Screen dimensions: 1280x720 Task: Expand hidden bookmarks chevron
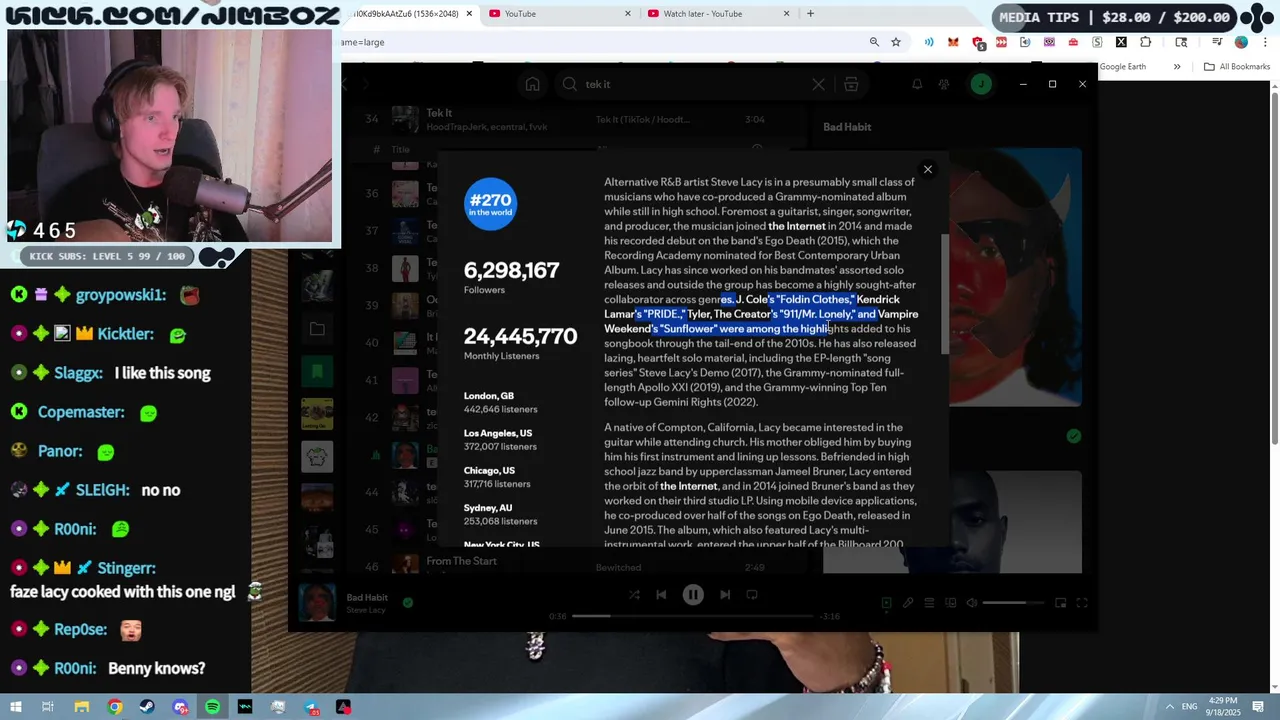point(1177,67)
